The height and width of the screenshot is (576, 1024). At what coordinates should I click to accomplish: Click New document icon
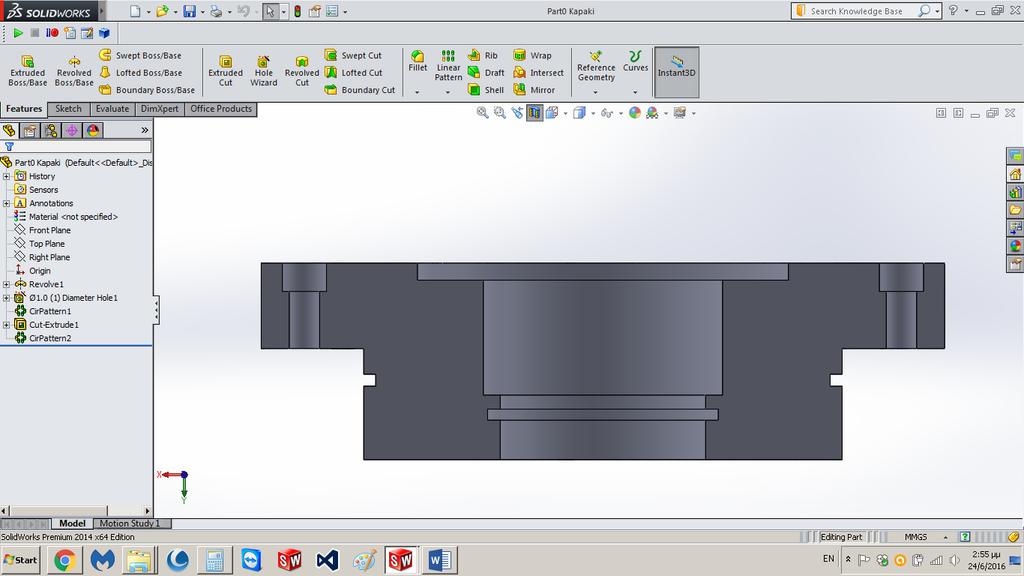point(135,11)
